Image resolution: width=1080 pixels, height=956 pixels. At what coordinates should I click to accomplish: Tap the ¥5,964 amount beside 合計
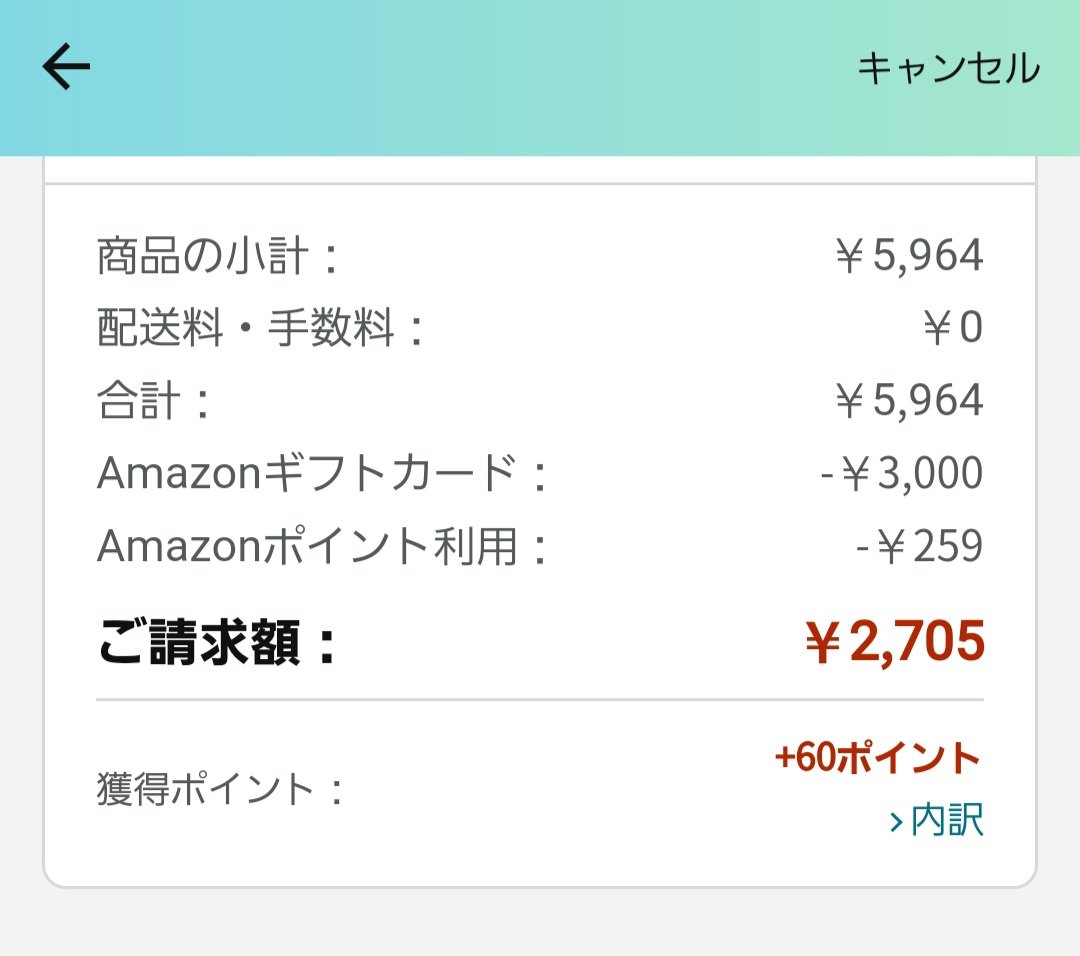[908, 402]
